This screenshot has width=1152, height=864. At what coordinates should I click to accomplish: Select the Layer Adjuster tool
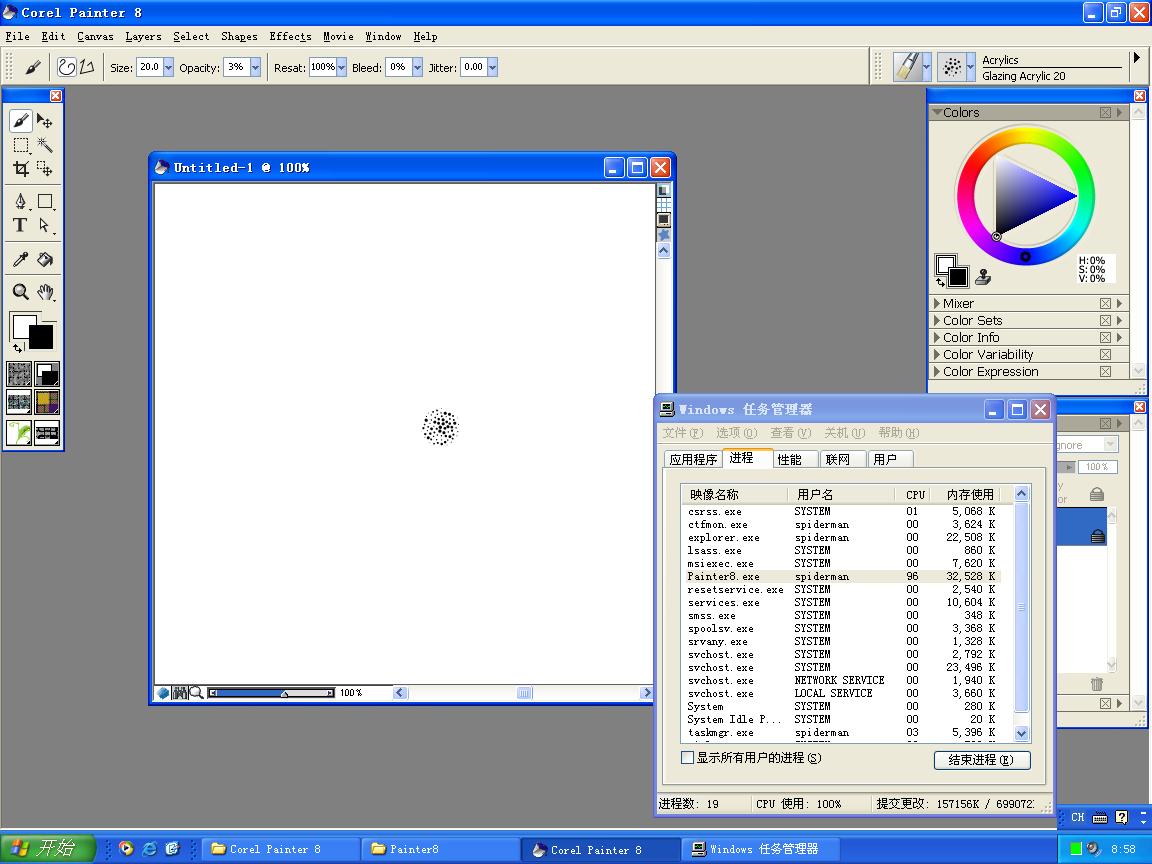coord(45,120)
